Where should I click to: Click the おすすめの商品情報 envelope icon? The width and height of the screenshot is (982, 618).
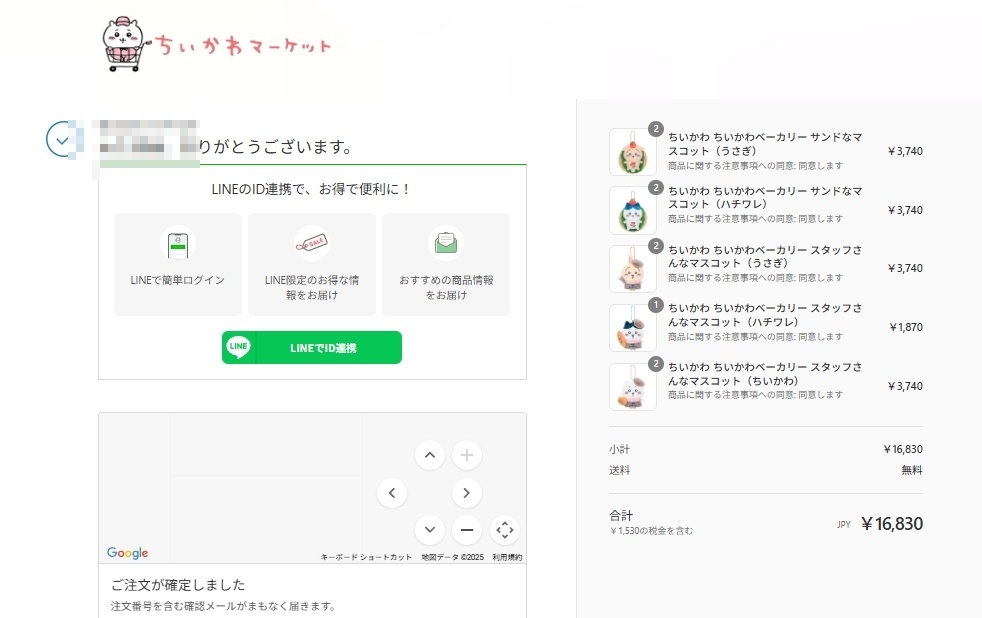click(x=446, y=243)
